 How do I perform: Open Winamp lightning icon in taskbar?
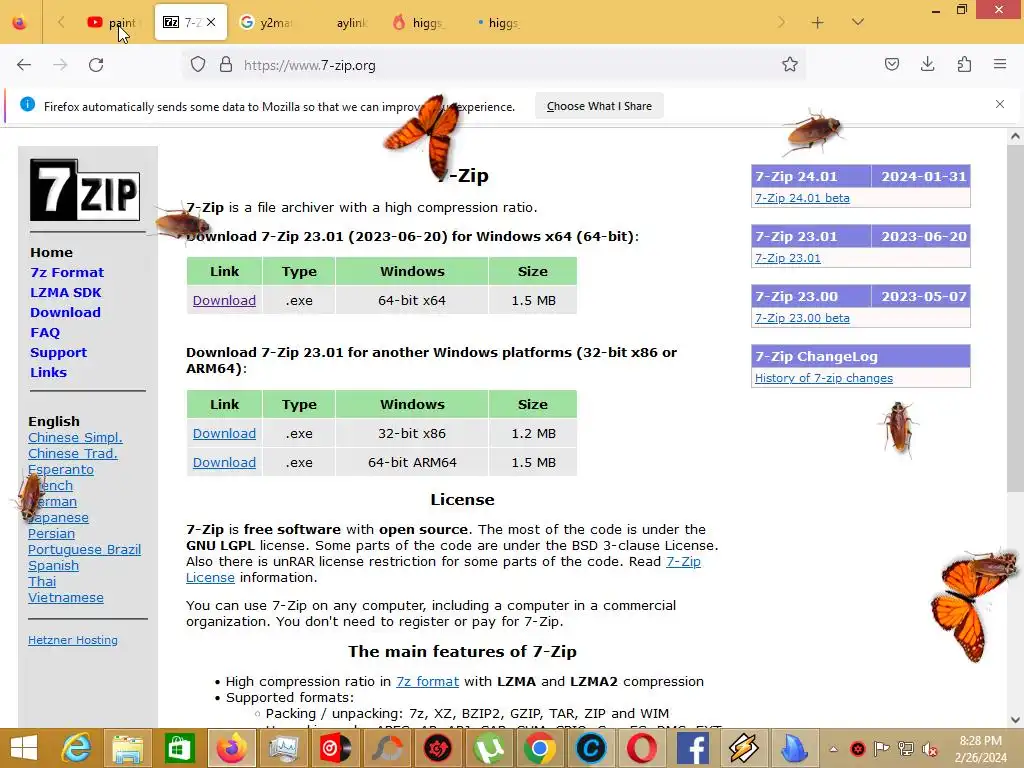(744, 748)
